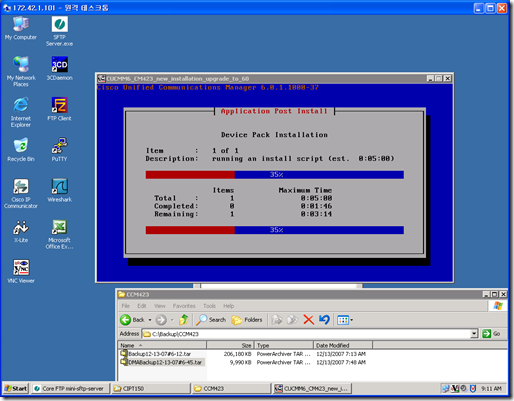Click the red Delete X toolbar icon
The width and height of the screenshot is (514, 401).
(x=308, y=320)
